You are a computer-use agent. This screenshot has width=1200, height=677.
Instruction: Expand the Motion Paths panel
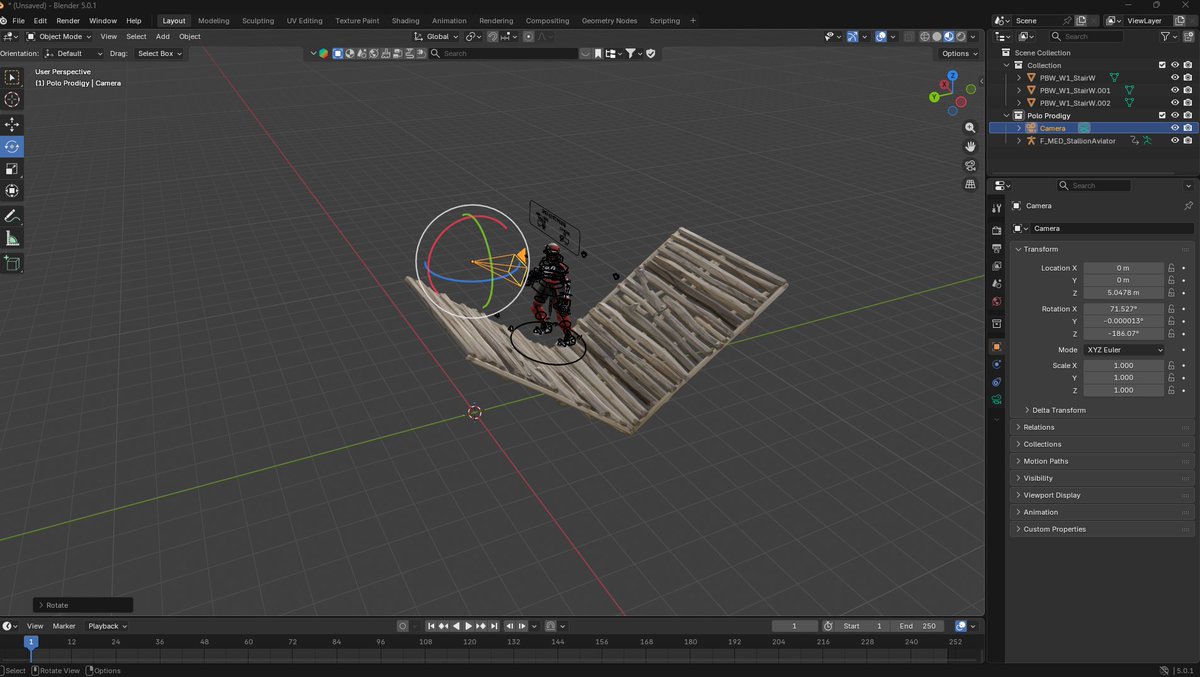point(1045,461)
